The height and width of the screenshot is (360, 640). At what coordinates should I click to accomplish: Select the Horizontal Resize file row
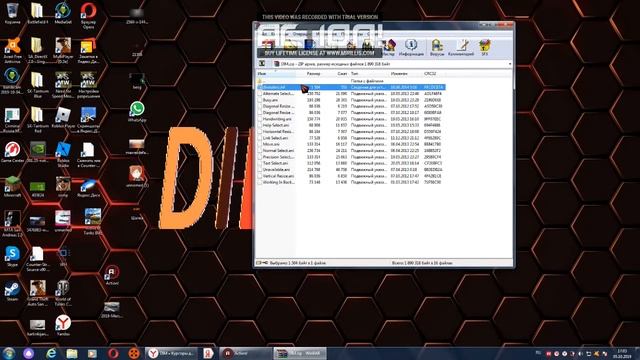tap(351, 131)
